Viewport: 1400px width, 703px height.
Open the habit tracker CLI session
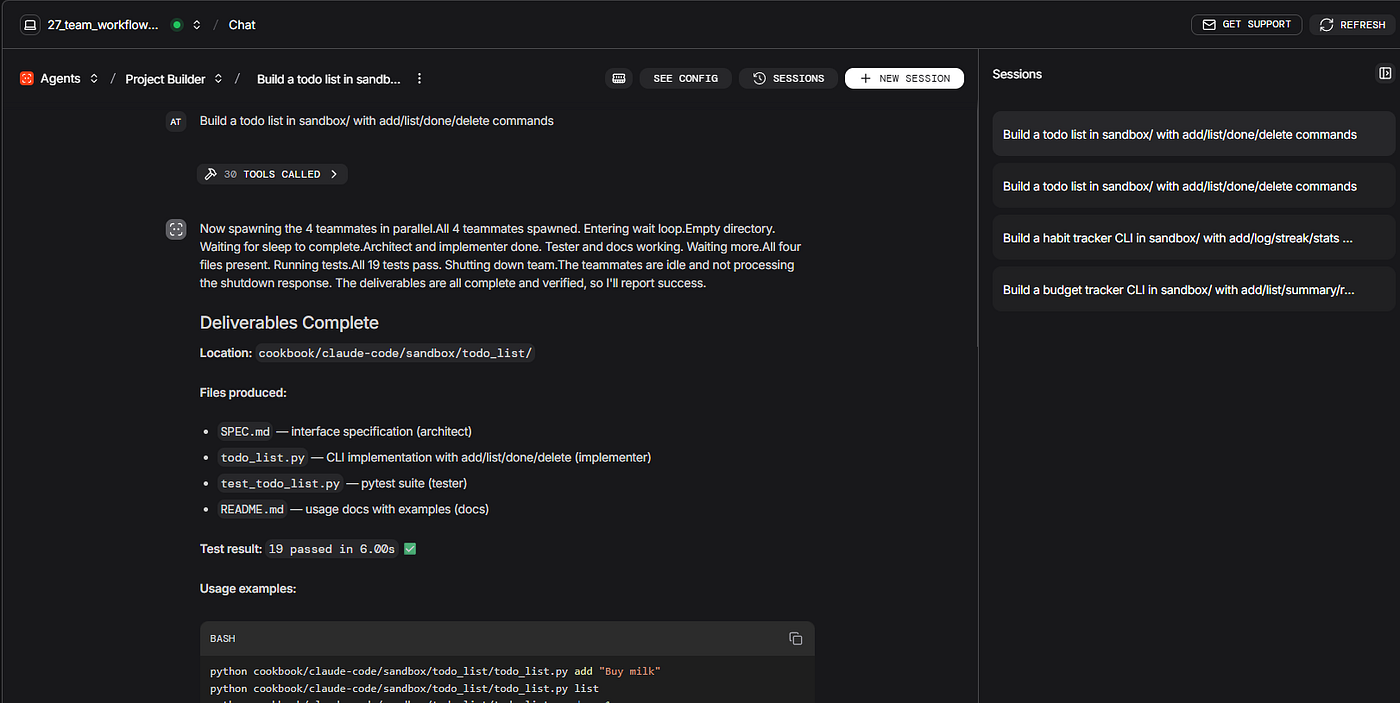(x=1193, y=238)
